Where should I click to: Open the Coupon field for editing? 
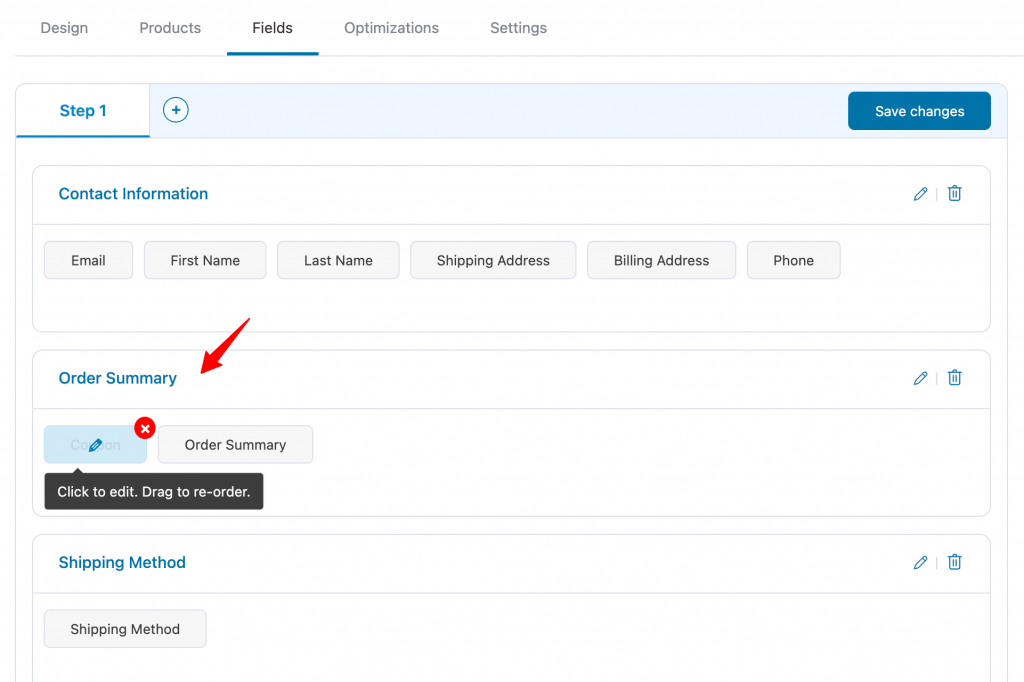pyautogui.click(x=95, y=445)
